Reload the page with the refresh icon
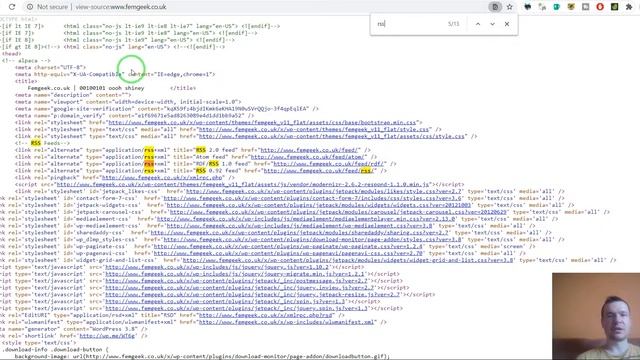Image resolution: width=640 pixels, height=360 pixels. tap(12, 7)
